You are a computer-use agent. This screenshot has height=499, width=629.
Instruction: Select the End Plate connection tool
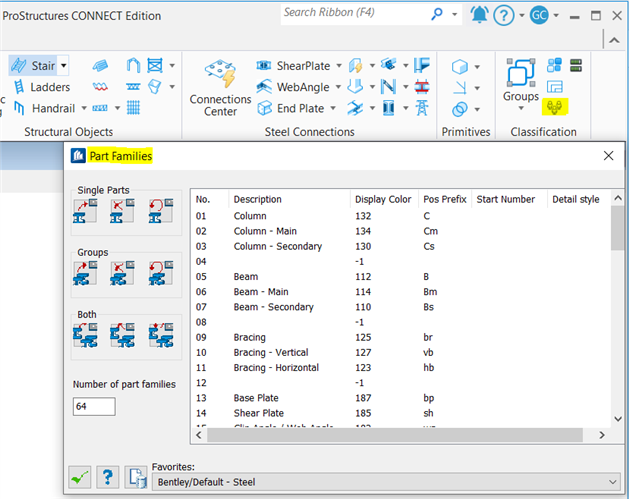[x=290, y=108]
